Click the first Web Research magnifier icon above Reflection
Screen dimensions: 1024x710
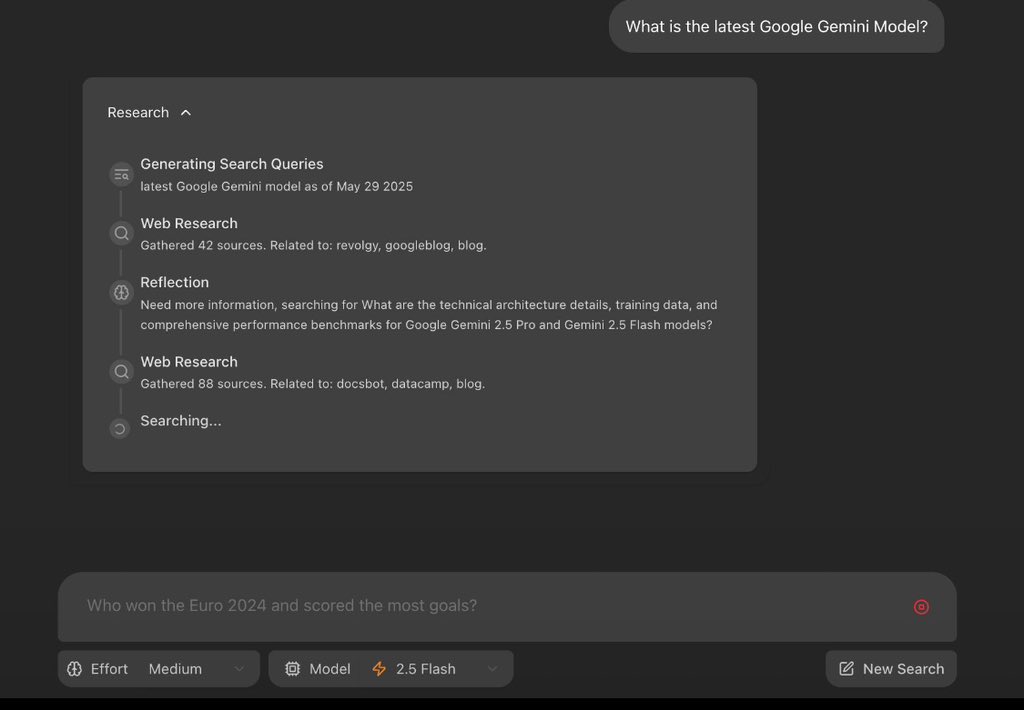pyautogui.click(x=121, y=233)
